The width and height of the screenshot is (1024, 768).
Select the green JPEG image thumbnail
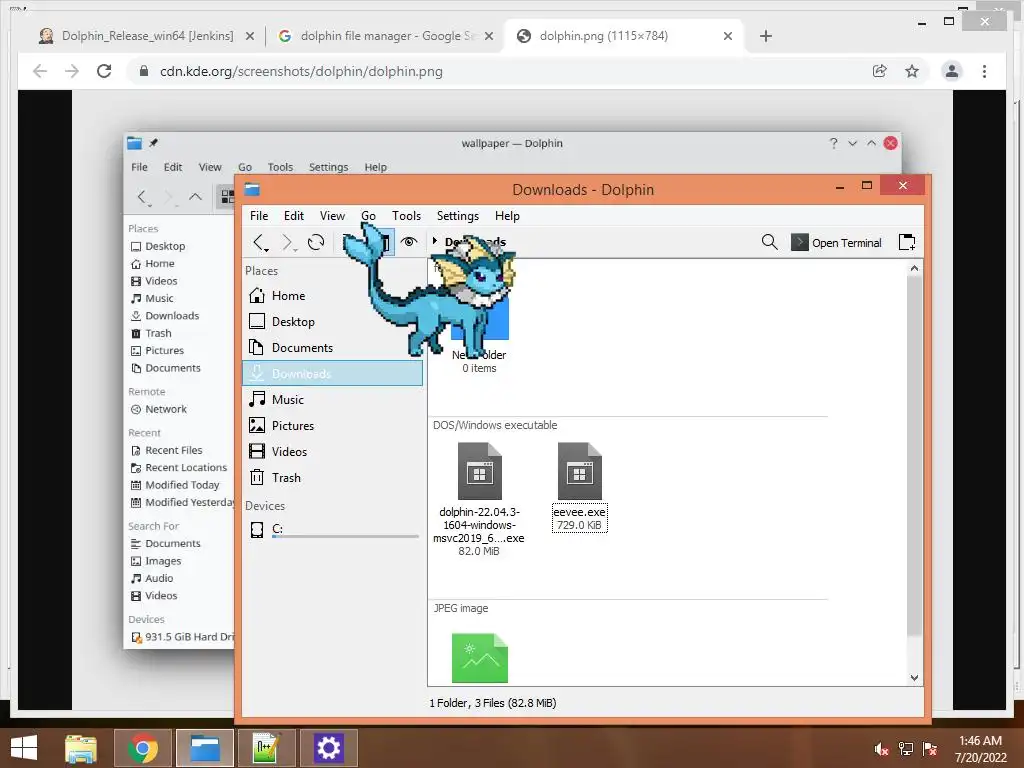(x=479, y=658)
